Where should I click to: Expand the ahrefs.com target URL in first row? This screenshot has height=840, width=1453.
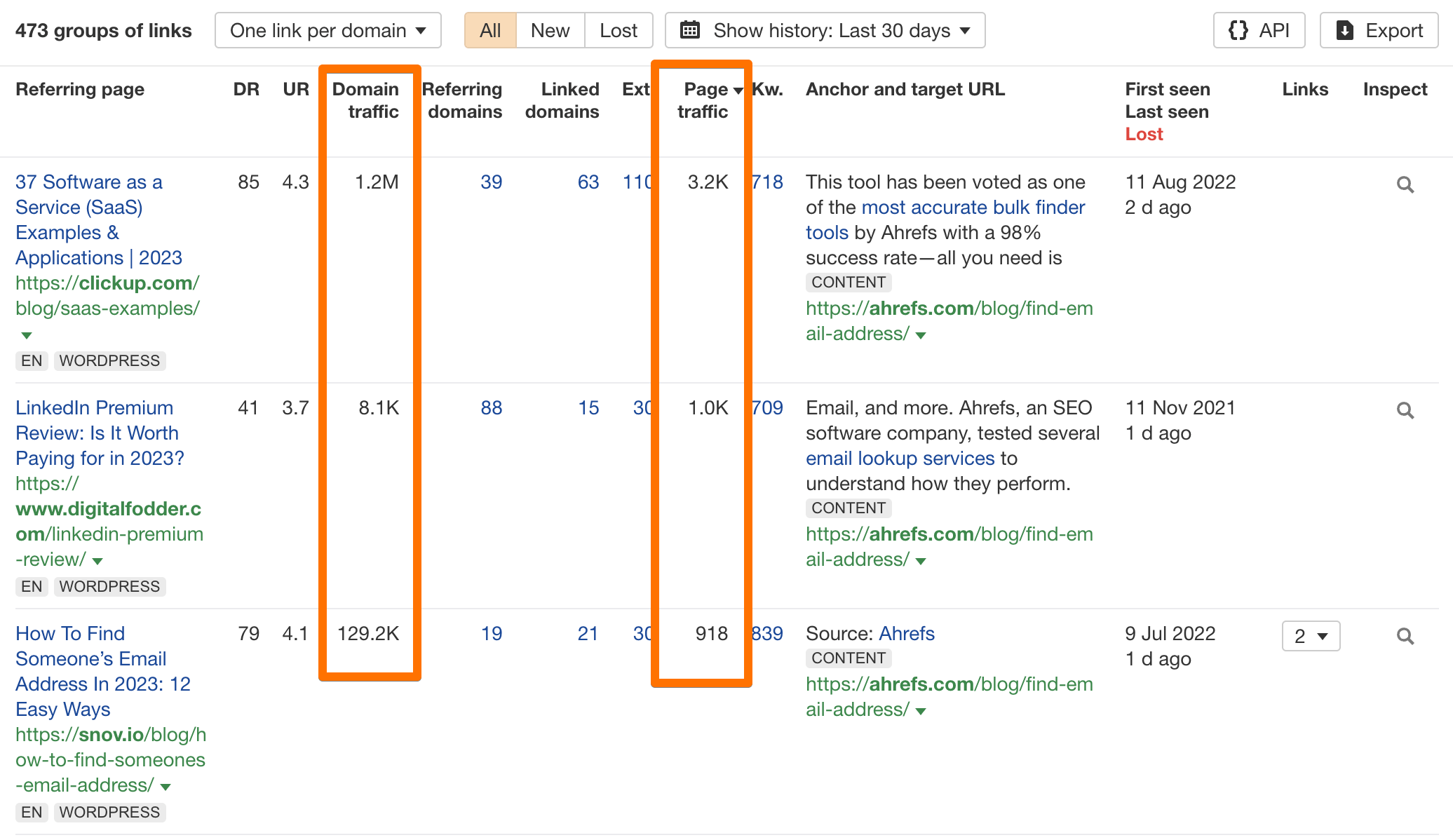click(x=921, y=335)
